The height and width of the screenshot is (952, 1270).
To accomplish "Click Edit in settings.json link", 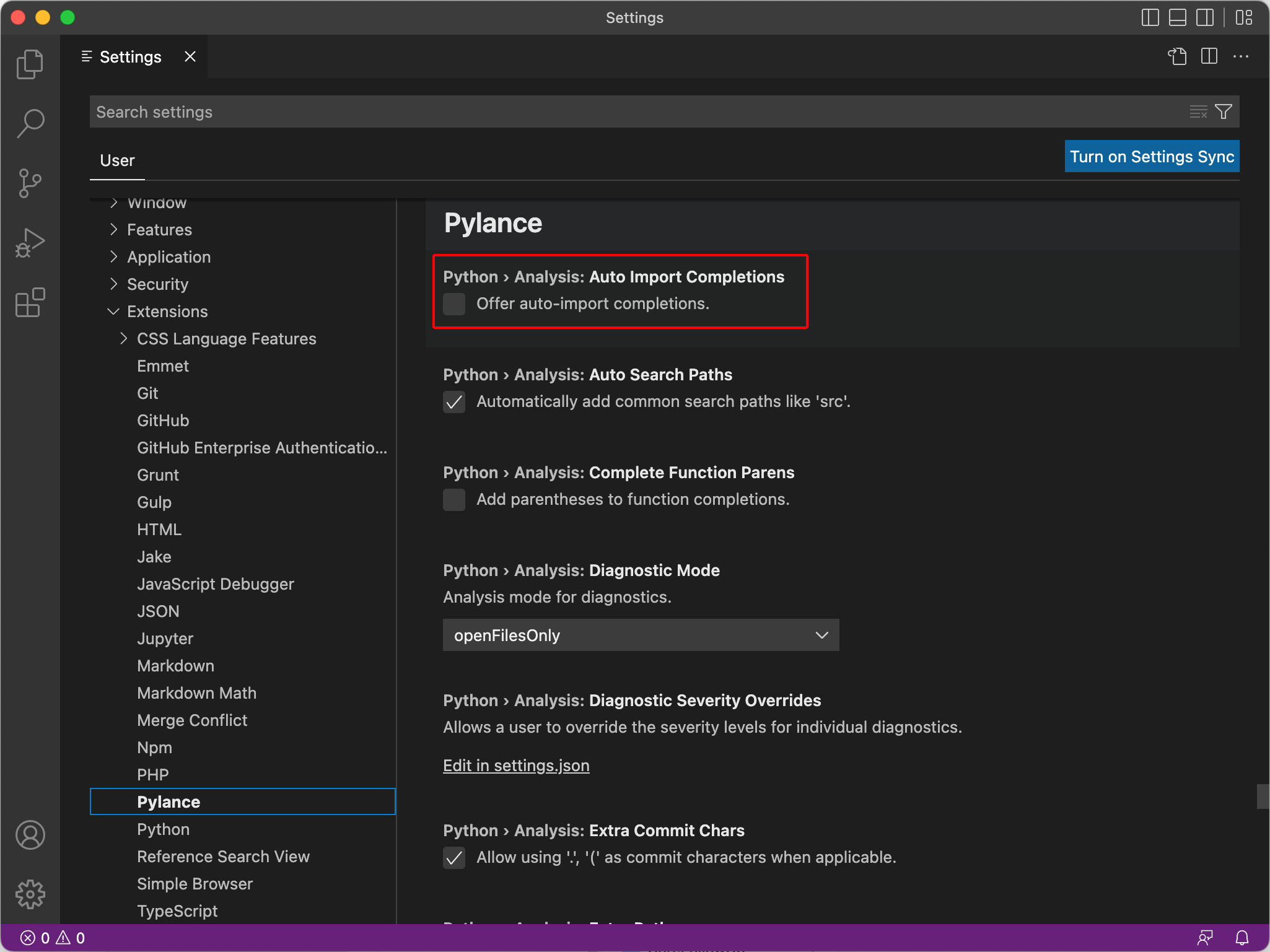I will 516,766.
